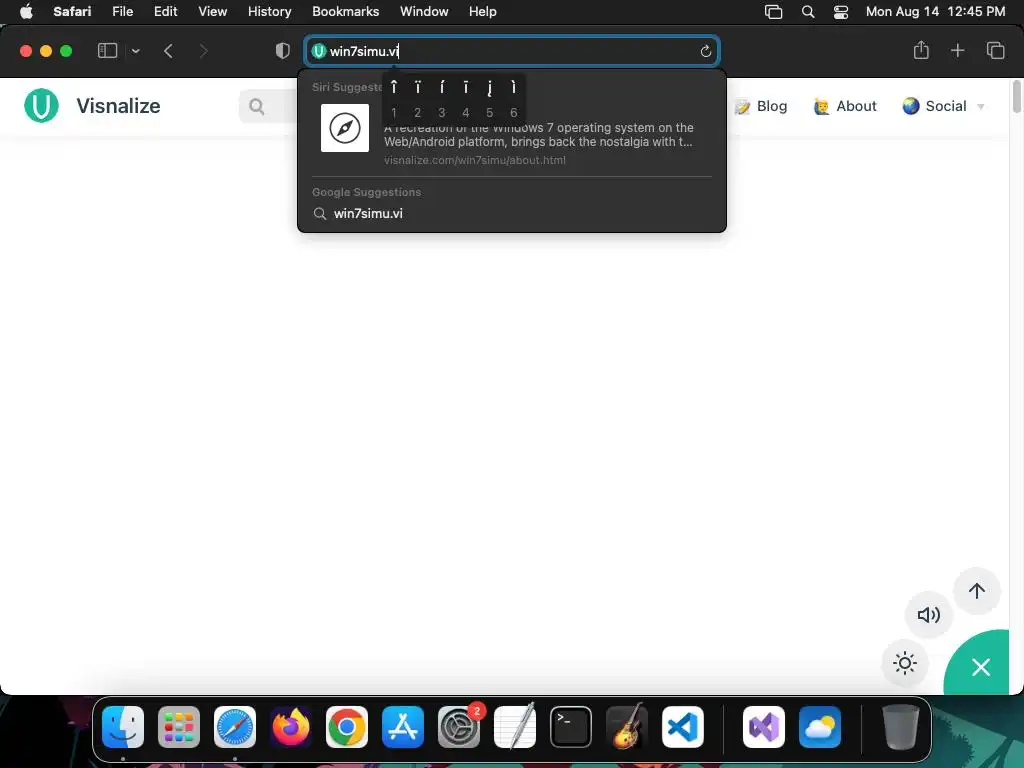Open the Siri suggested compass website thumbnail

click(x=345, y=128)
